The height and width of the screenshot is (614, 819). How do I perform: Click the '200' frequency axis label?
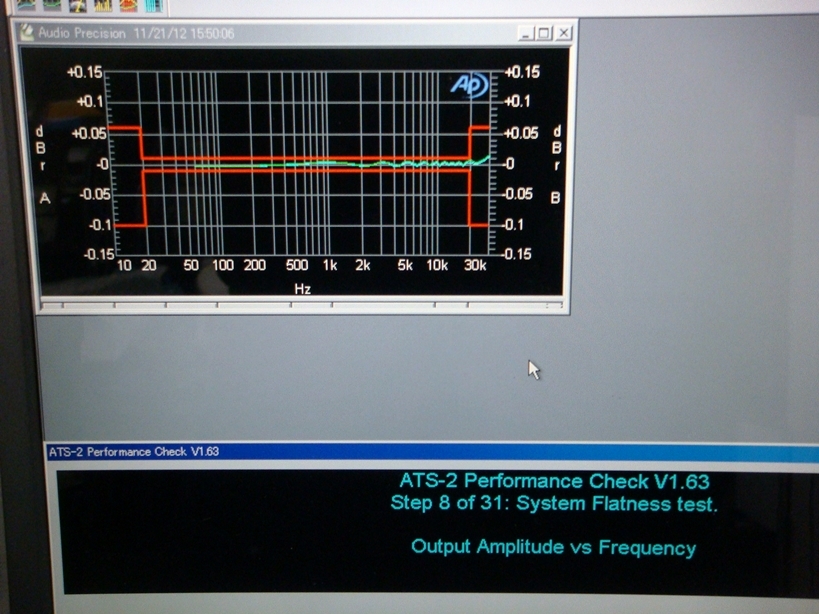point(255,265)
